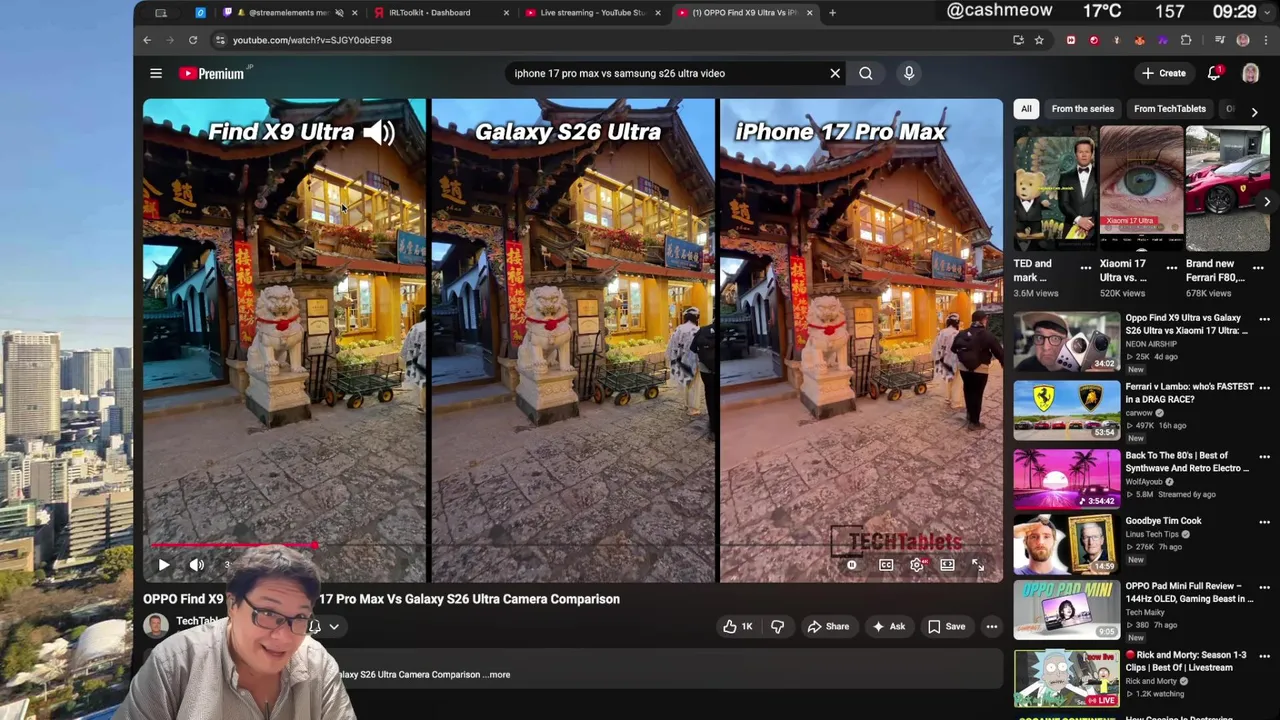Open options for Xiaomi 17 Ultra short
Image resolution: width=1280 pixels, height=720 pixels.
click(1172, 268)
